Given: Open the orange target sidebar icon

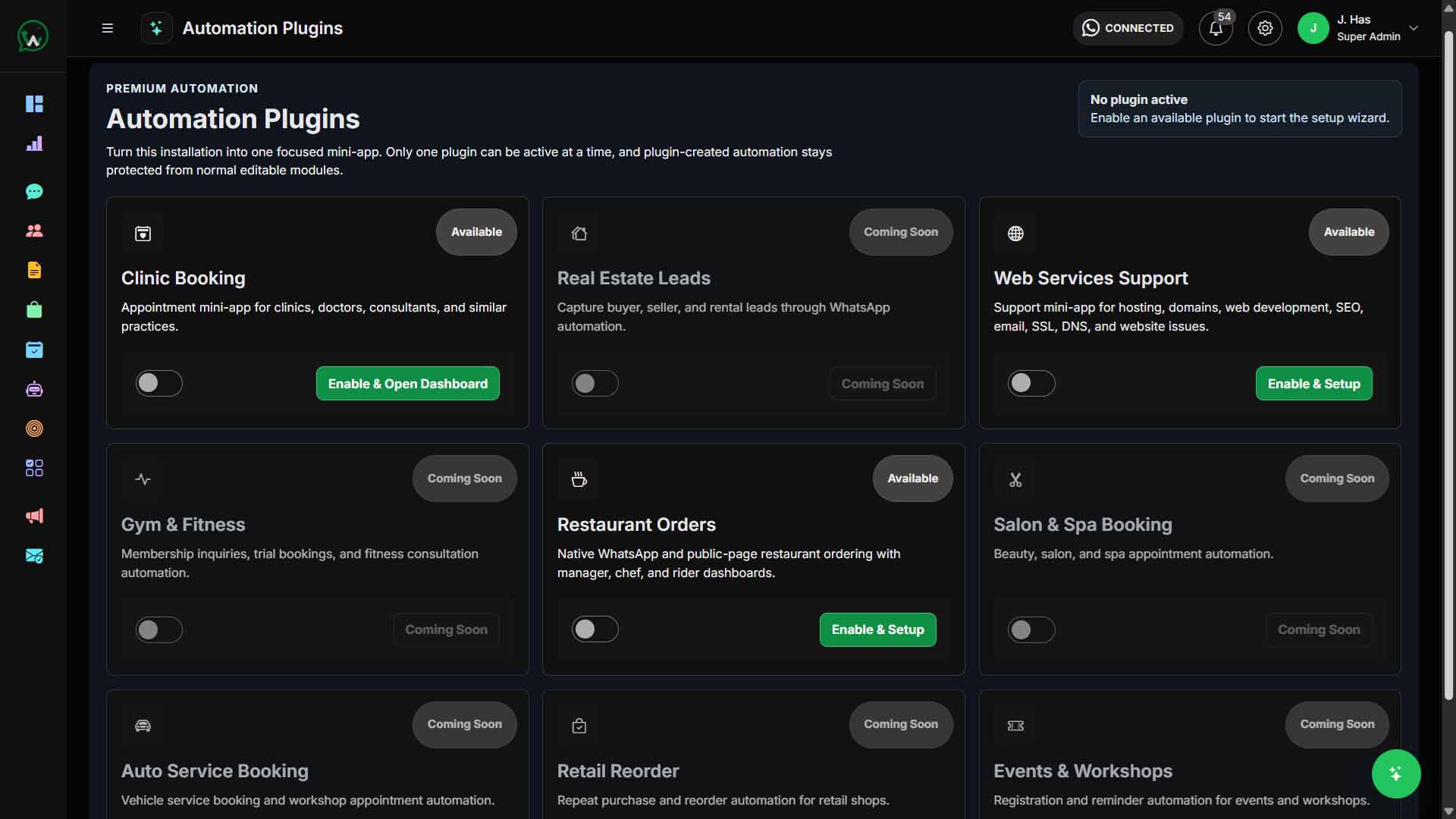Looking at the screenshot, I should click(34, 428).
